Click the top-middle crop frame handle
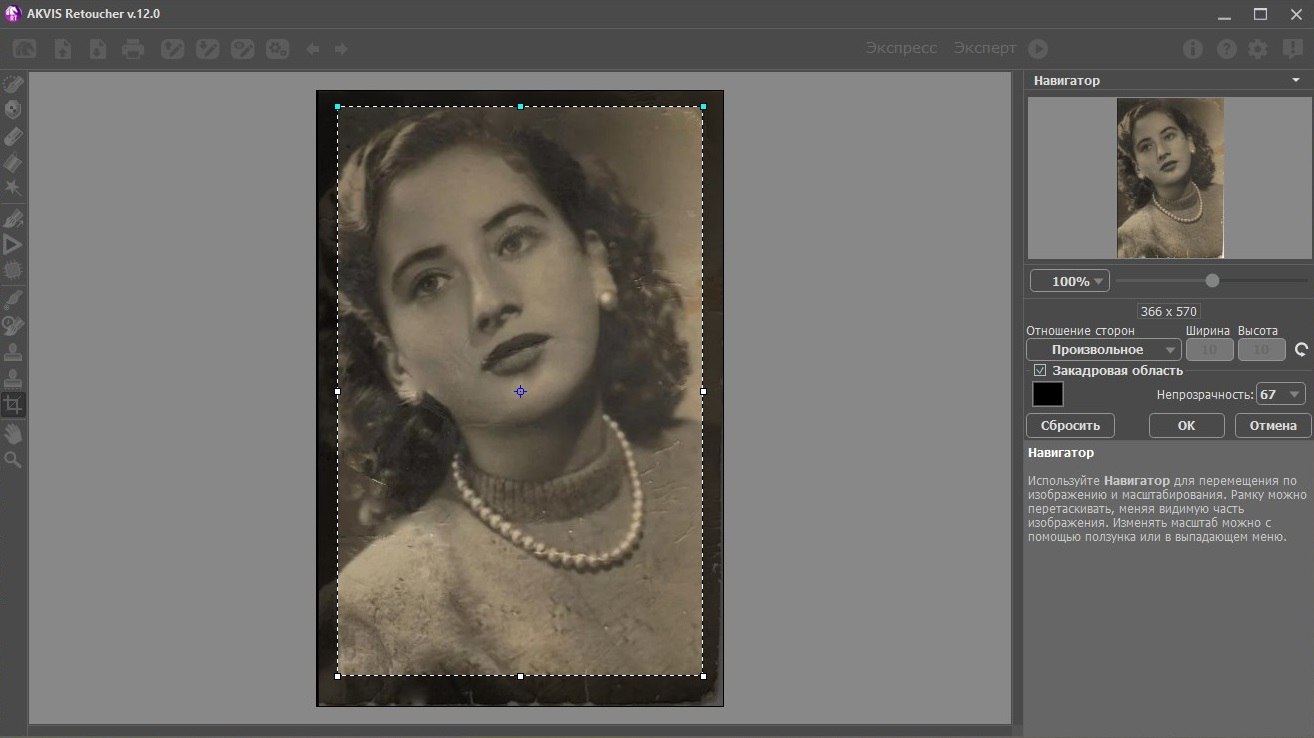 [520, 106]
